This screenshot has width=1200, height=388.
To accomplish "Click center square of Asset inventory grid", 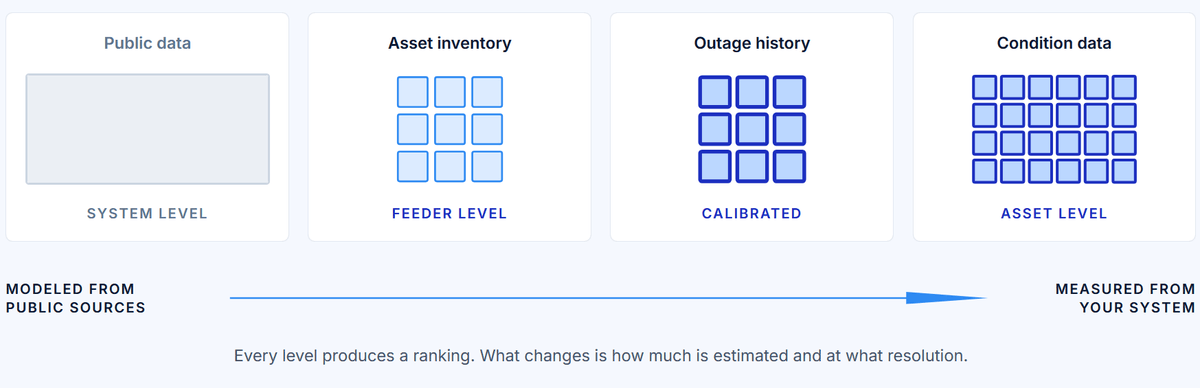I will coord(449,129).
